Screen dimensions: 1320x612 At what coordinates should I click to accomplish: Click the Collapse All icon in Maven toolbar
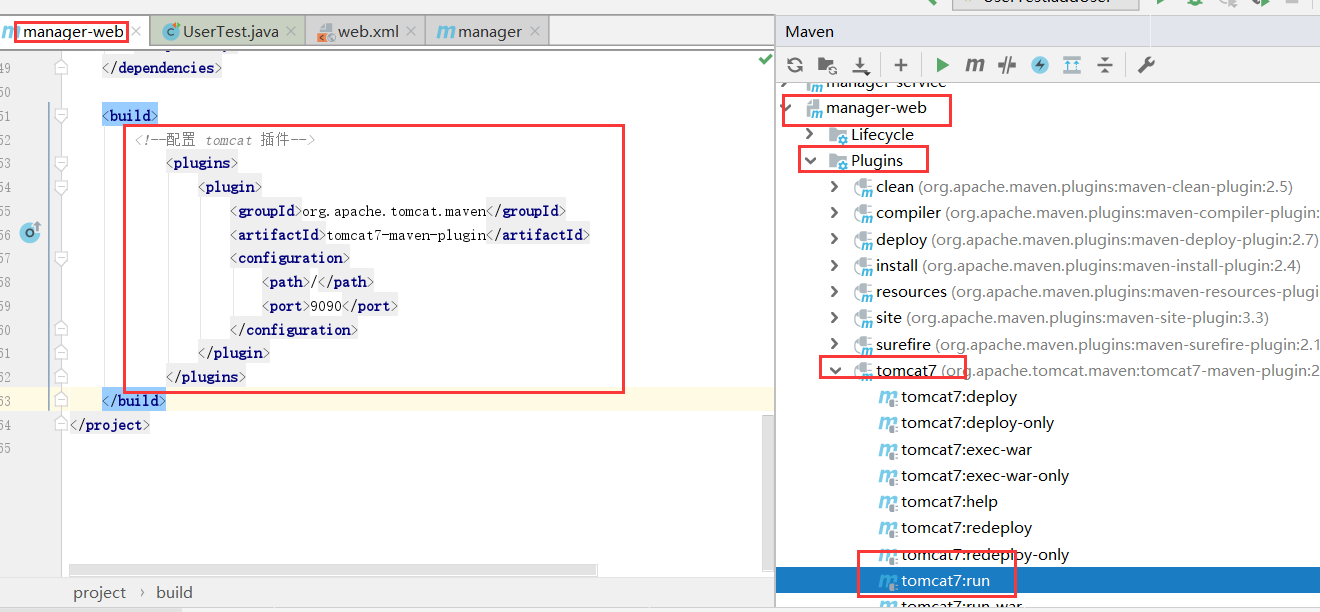[1105, 65]
